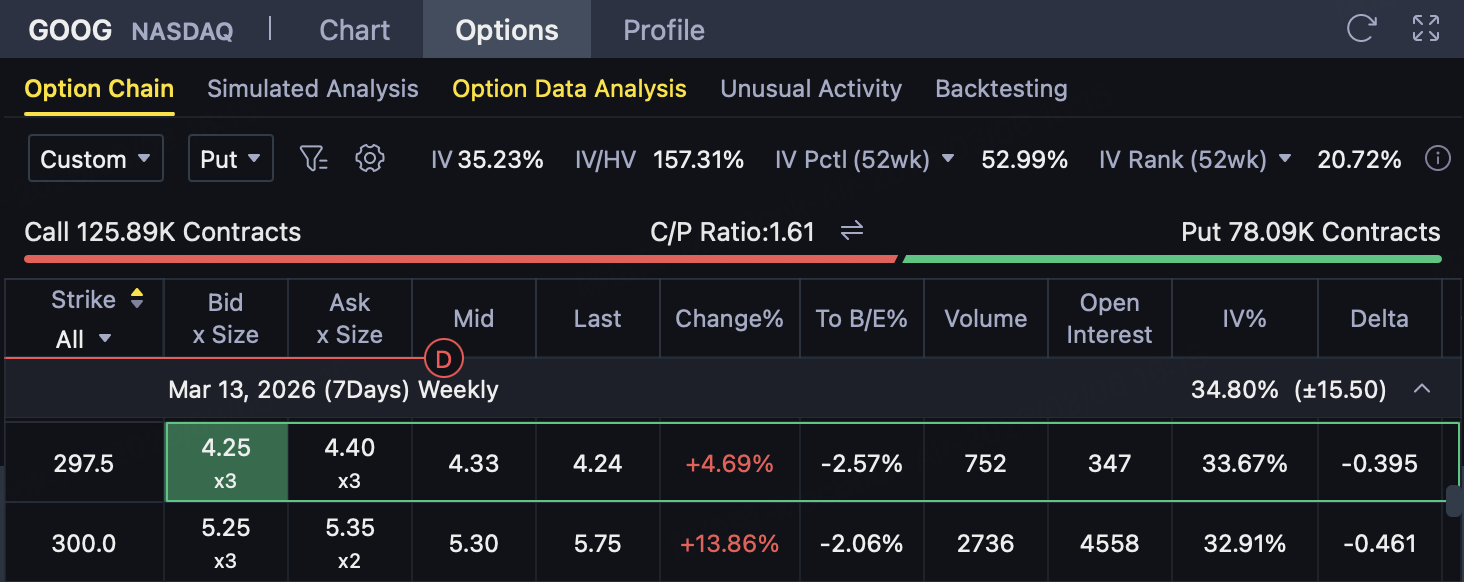Sort by Strike using arrow icon
The image size is (1464, 582).
(x=137, y=299)
